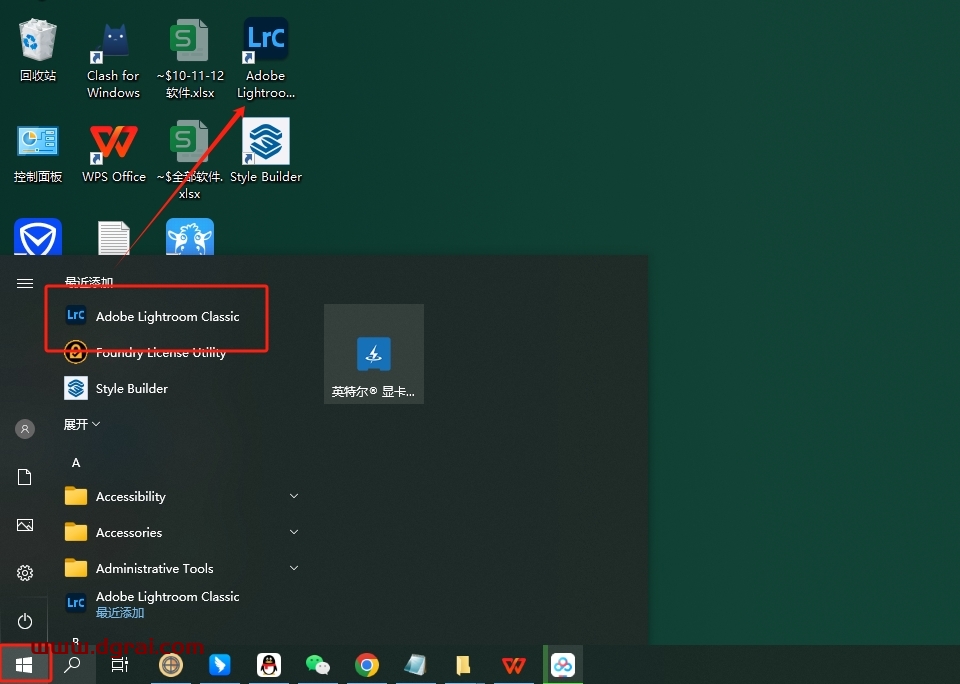
Task: Select the ~$全部软件.xlsx desktop file
Action: [190, 160]
